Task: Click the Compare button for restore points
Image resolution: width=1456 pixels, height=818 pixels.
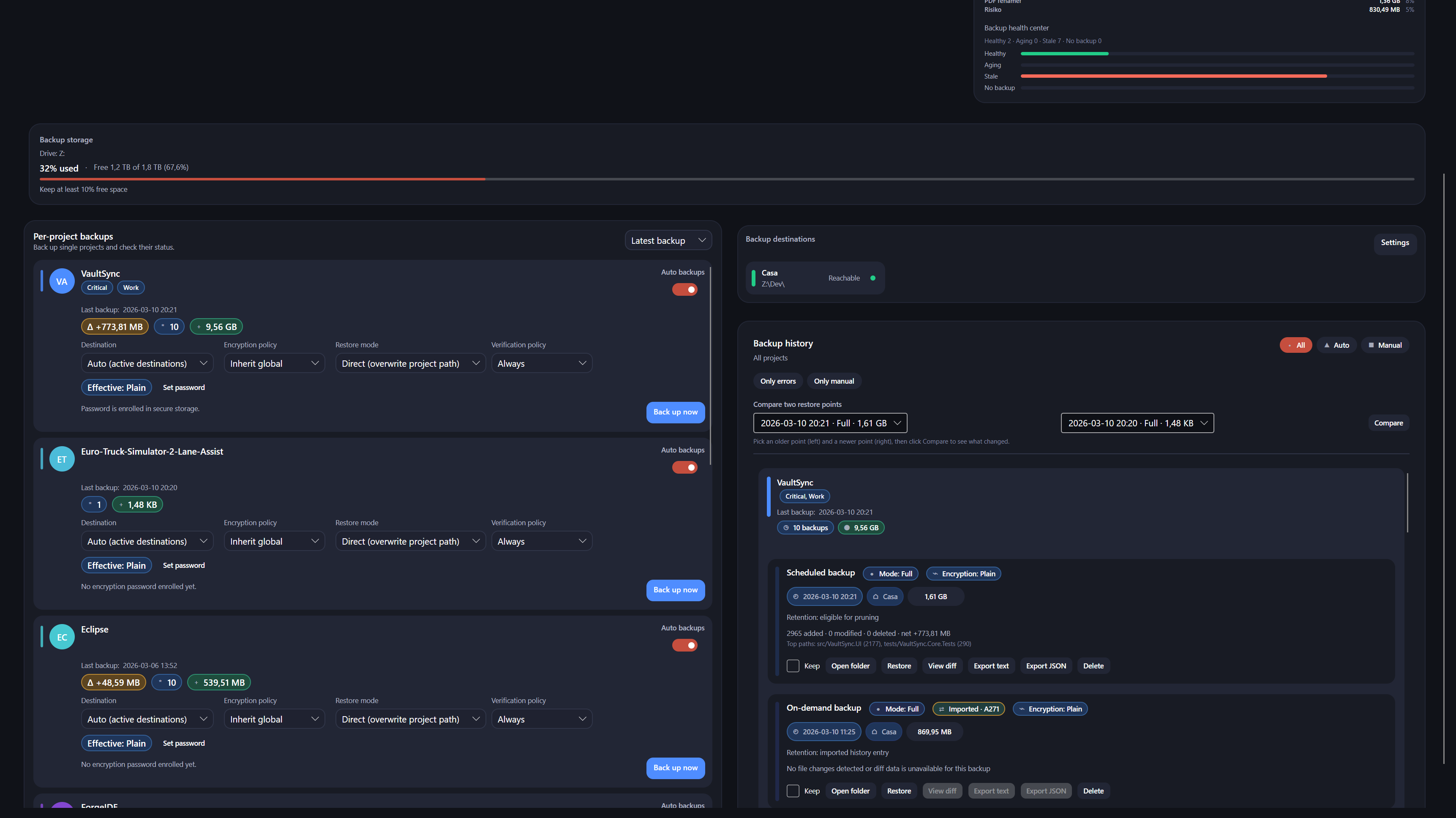Action: click(x=1388, y=423)
